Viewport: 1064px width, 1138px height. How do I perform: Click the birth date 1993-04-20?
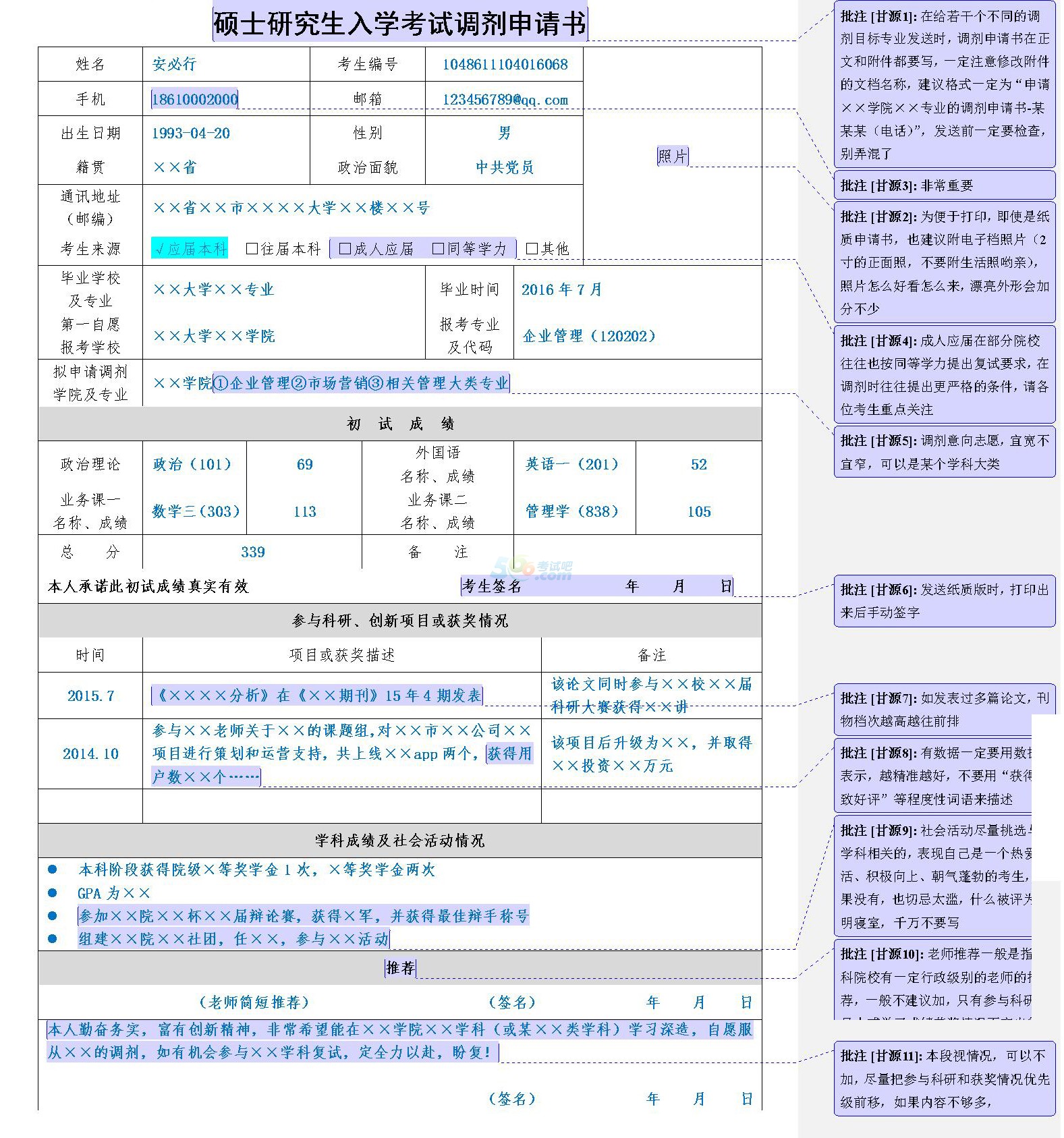(191, 134)
